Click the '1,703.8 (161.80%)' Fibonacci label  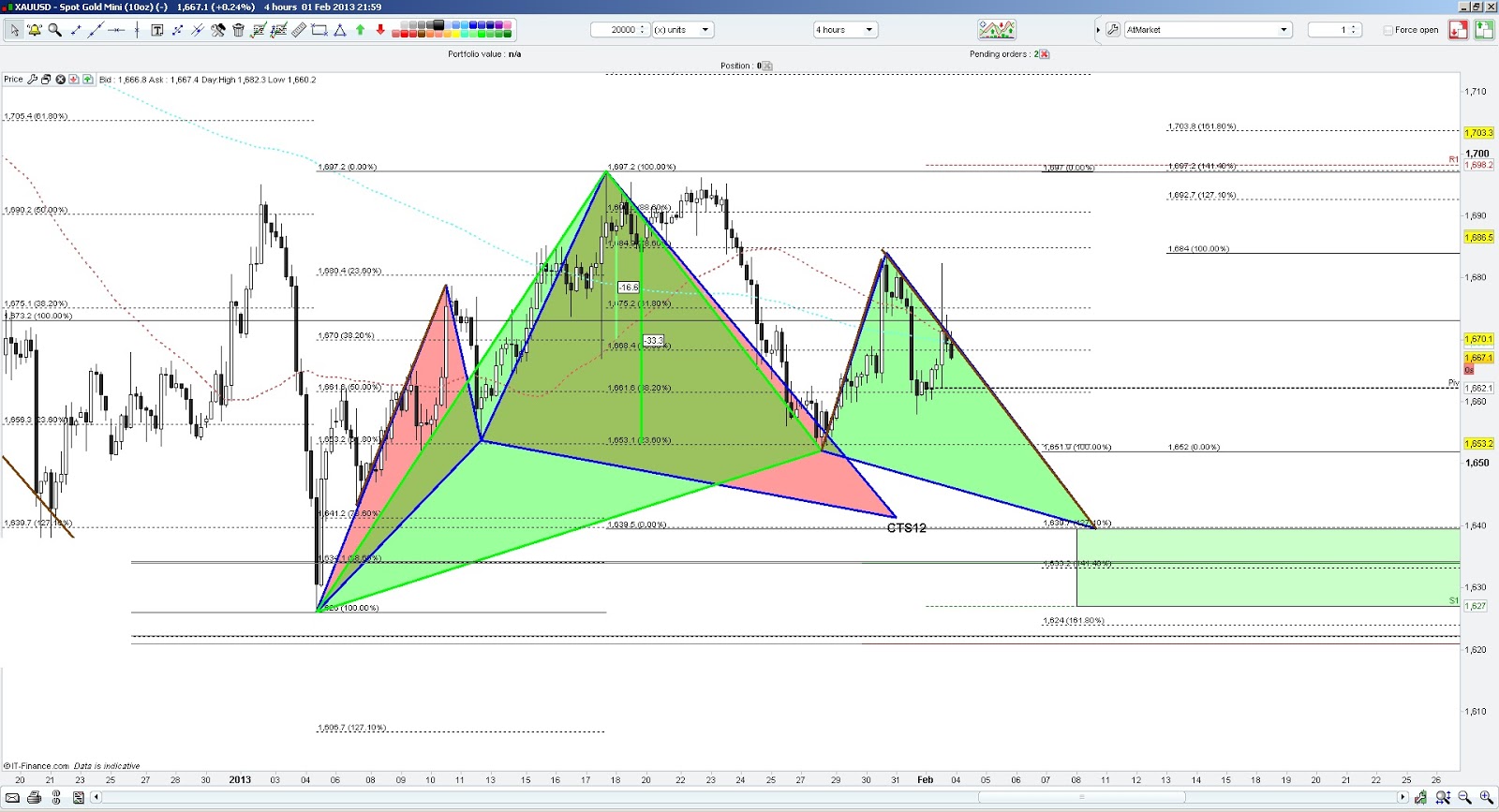pyautogui.click(x=1202, y=126)
